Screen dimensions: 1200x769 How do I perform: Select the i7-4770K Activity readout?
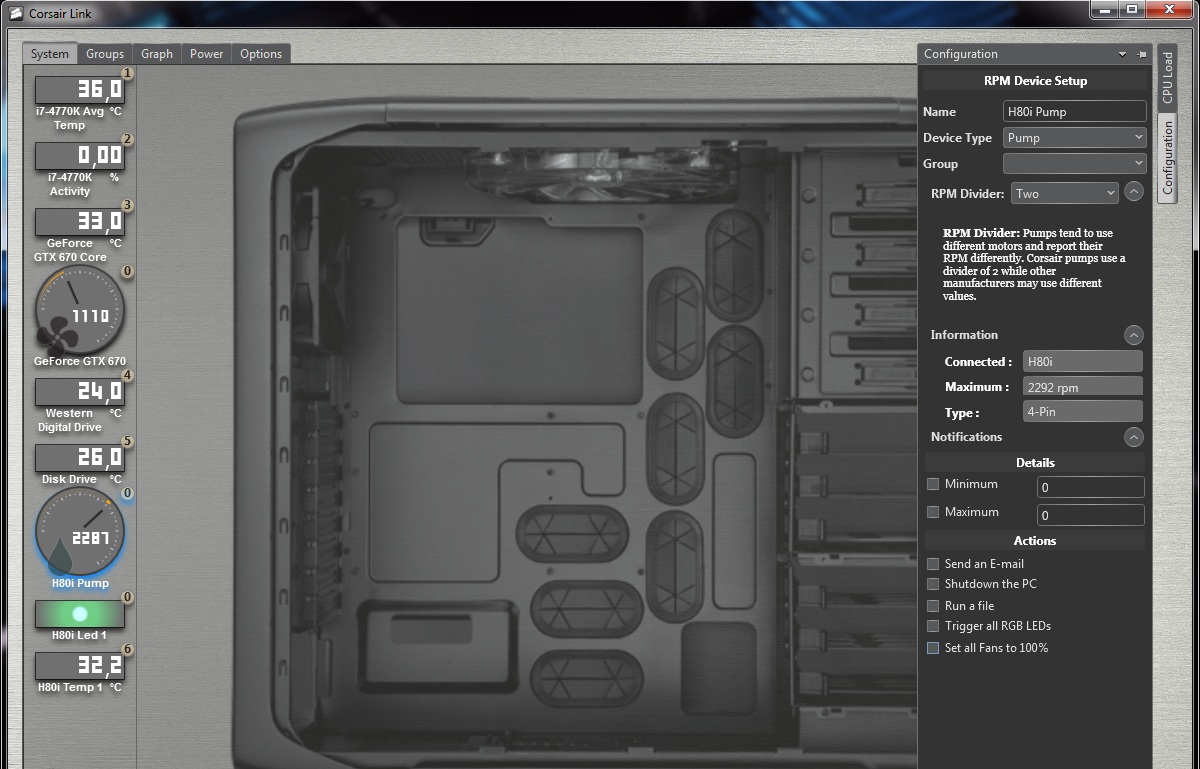pos(80,155)
